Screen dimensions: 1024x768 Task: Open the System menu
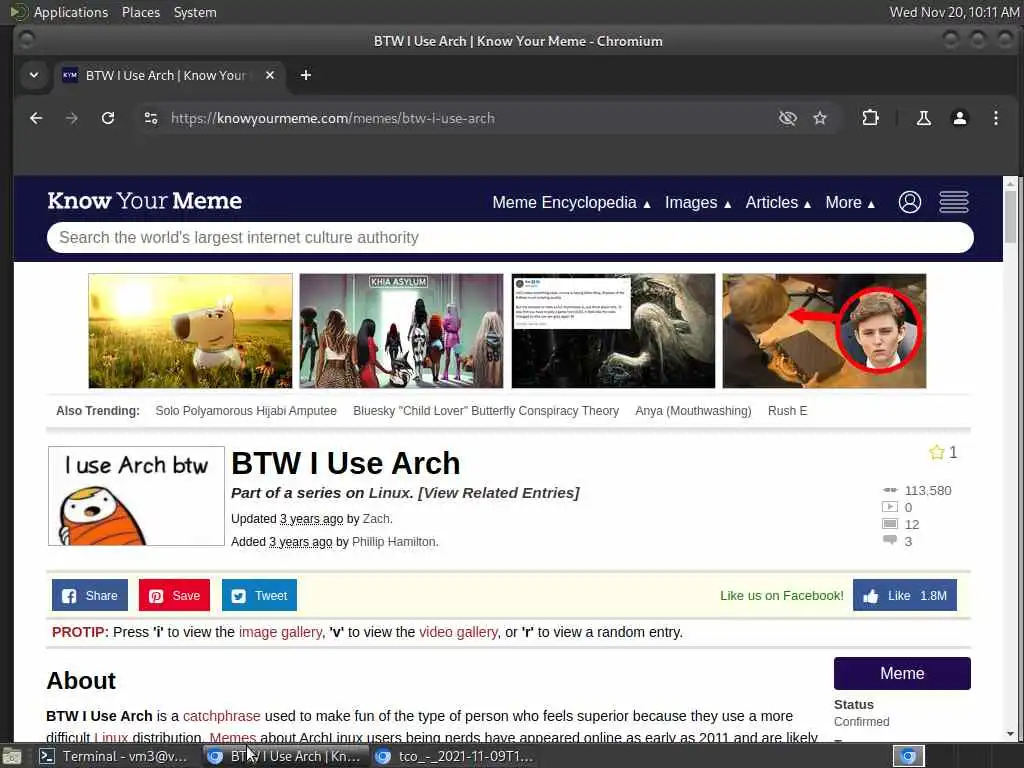[x=195, y=12]
